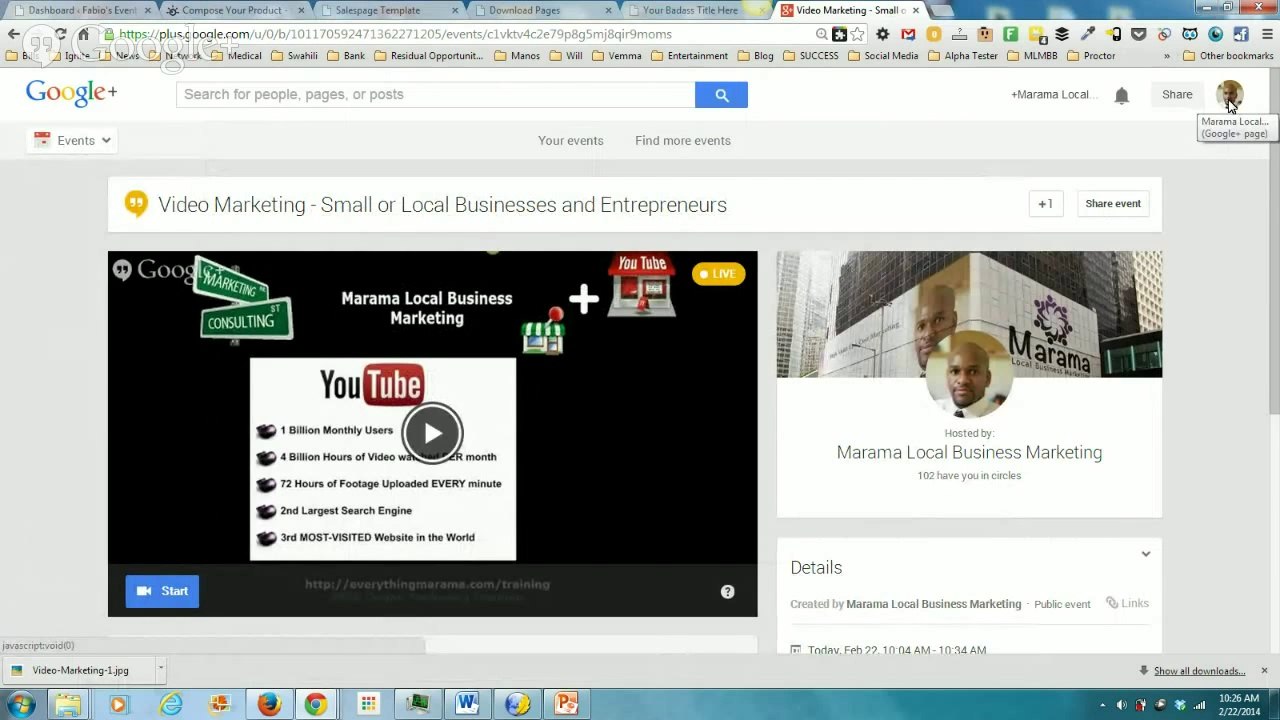Open Microsoft Word from the taskbar
Viewport: 1280px width, 720px height.
coord(467,704)
